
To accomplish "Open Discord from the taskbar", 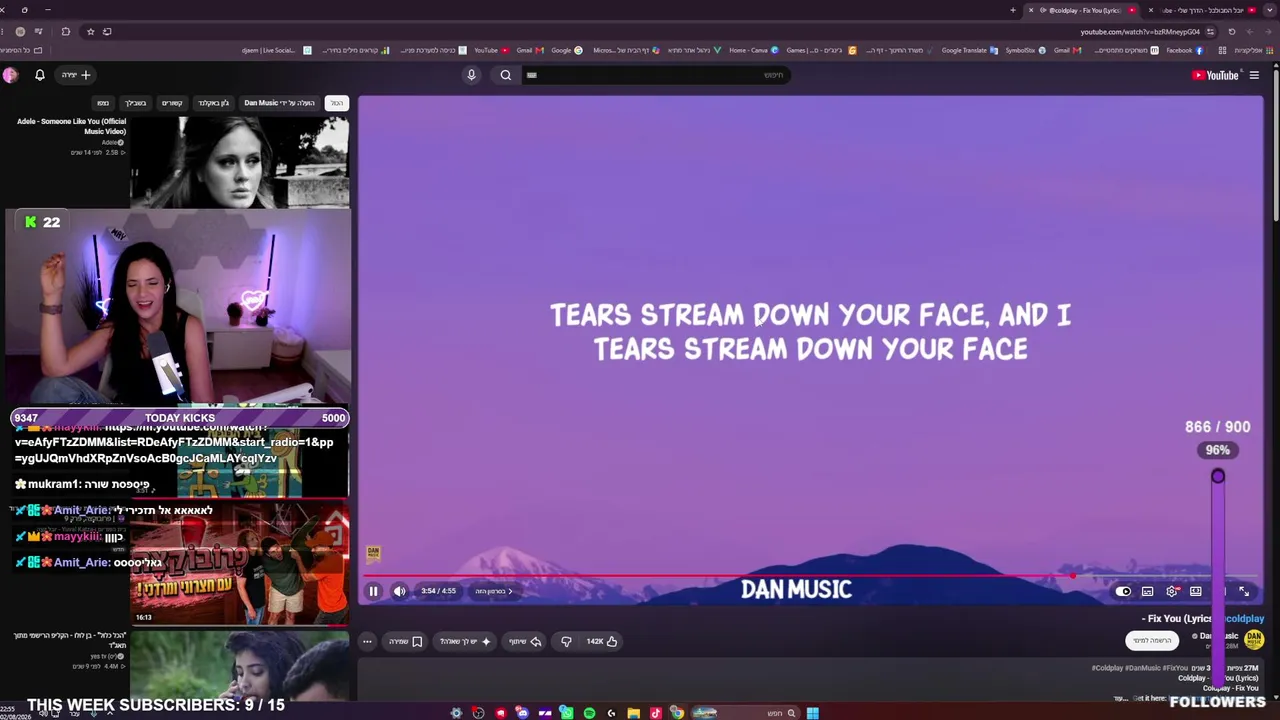I will [x=522, y=713].
